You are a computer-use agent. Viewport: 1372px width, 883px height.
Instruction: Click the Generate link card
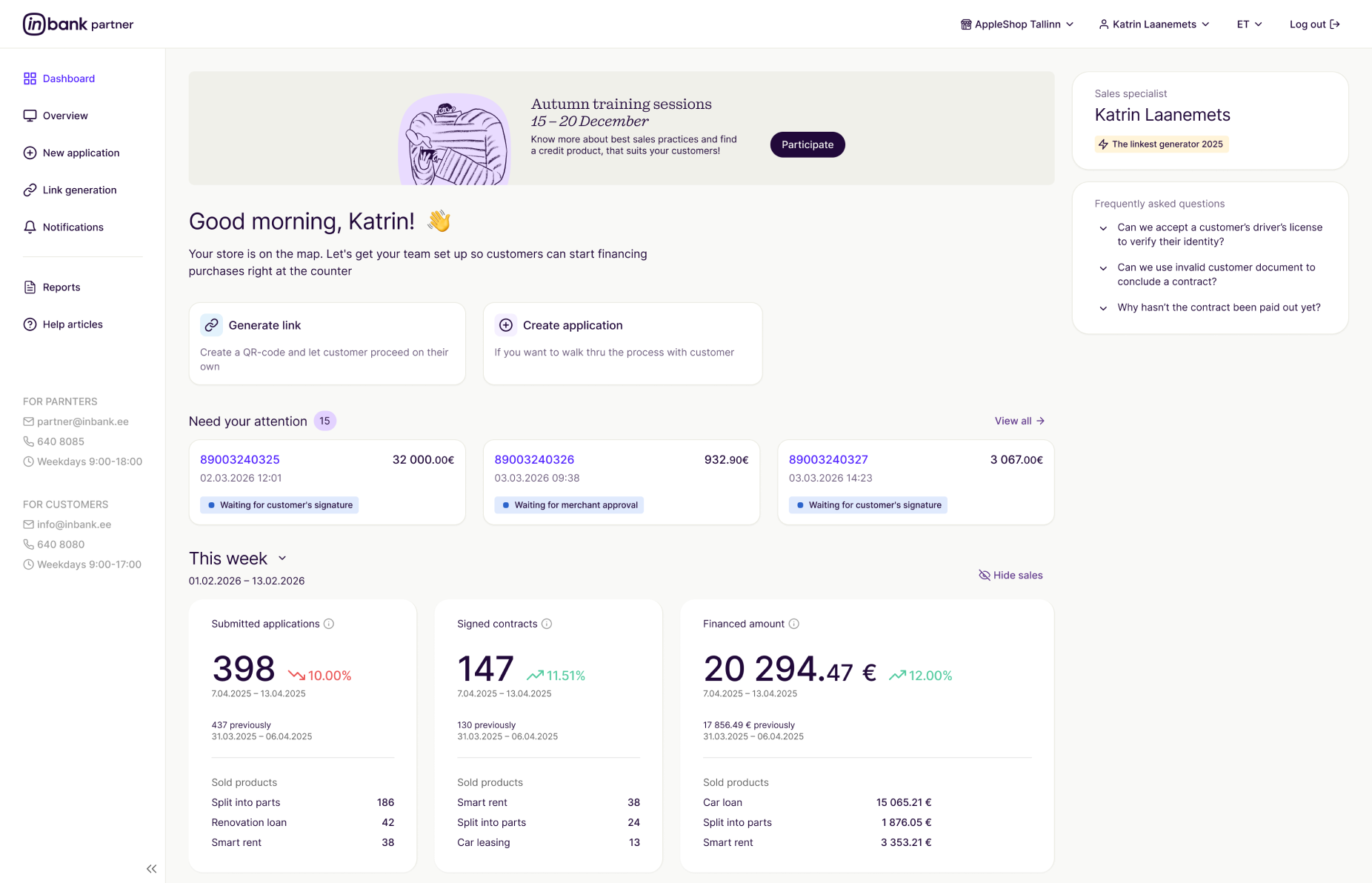327,344
